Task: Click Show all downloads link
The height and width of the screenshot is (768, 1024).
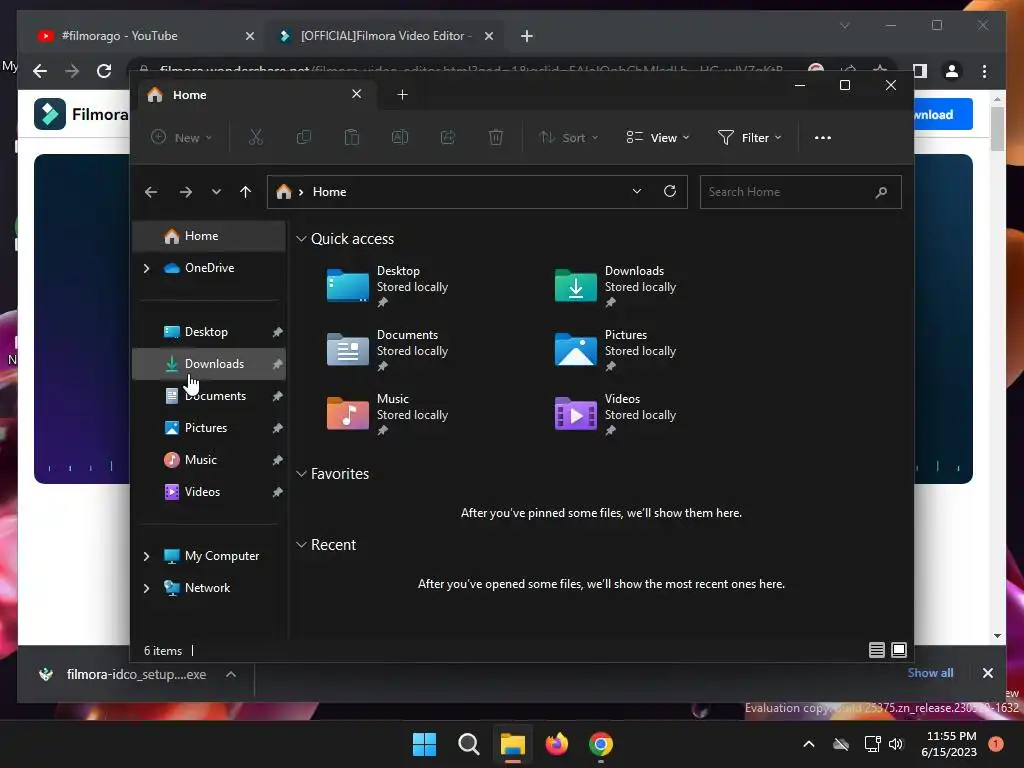Action: [x=930, y=673]
